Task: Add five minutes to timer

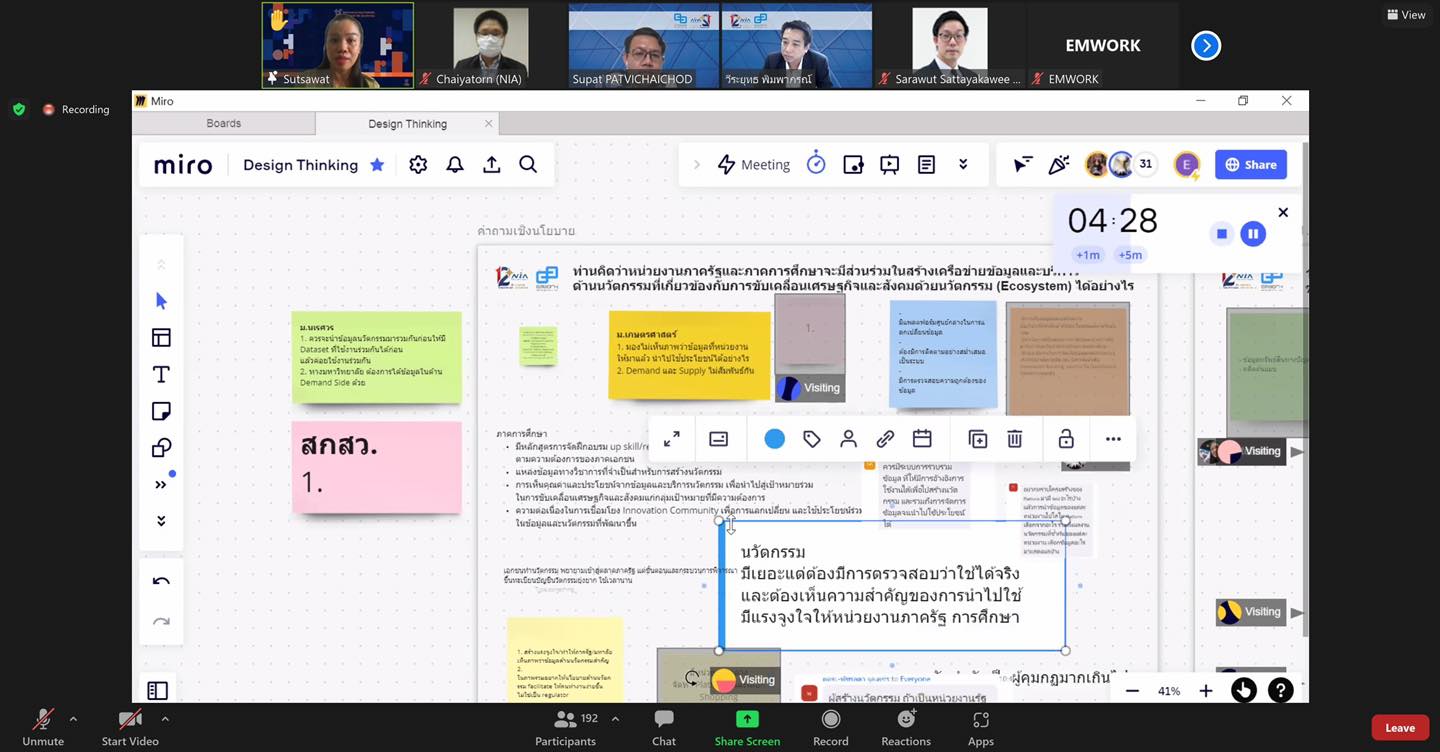Action: pos(1130,255)
